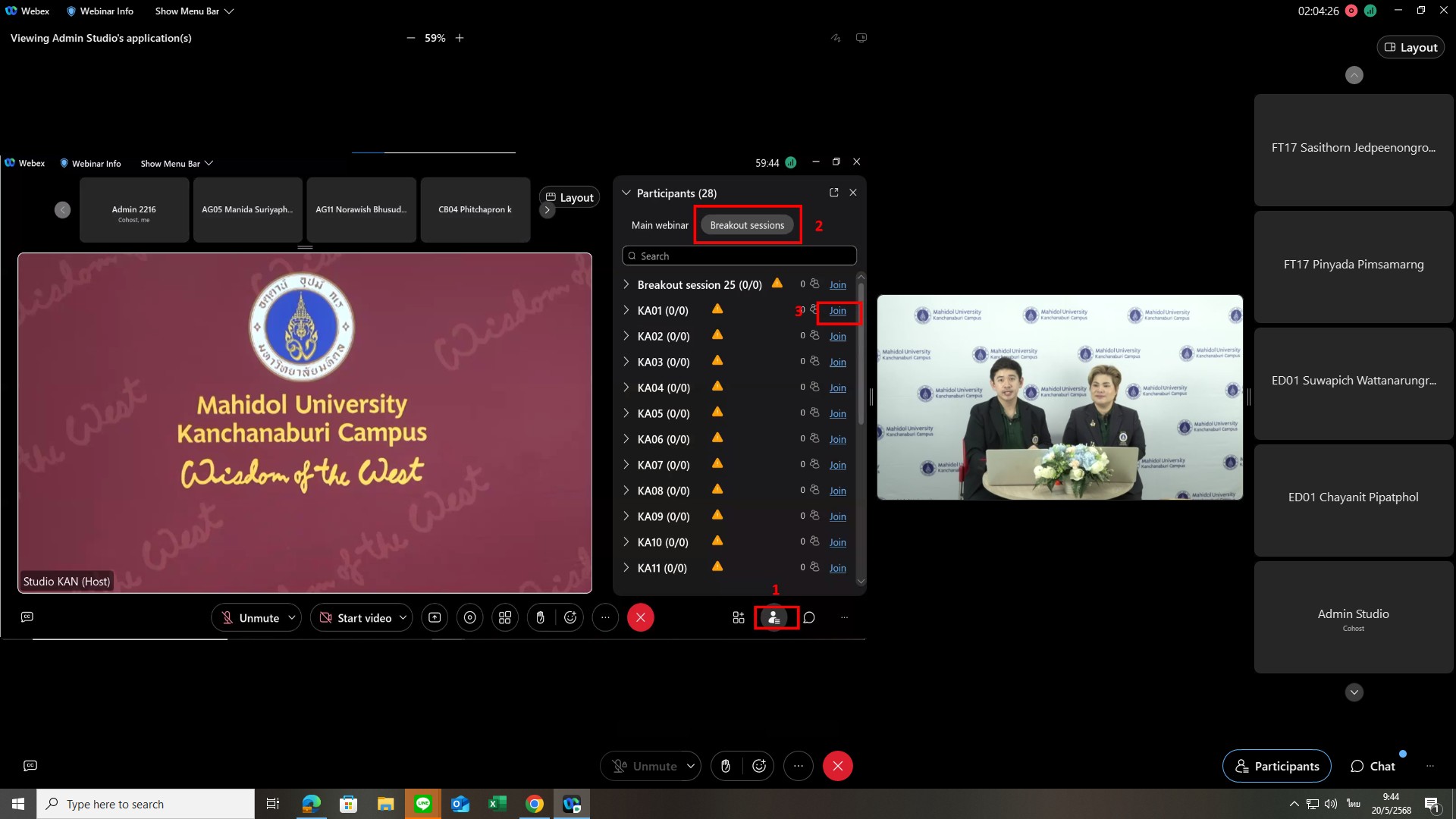The width and height of the screenshot is (1456, 819).
Task: Open inner Chat bubble icon
Action: (x=809, y=618)
